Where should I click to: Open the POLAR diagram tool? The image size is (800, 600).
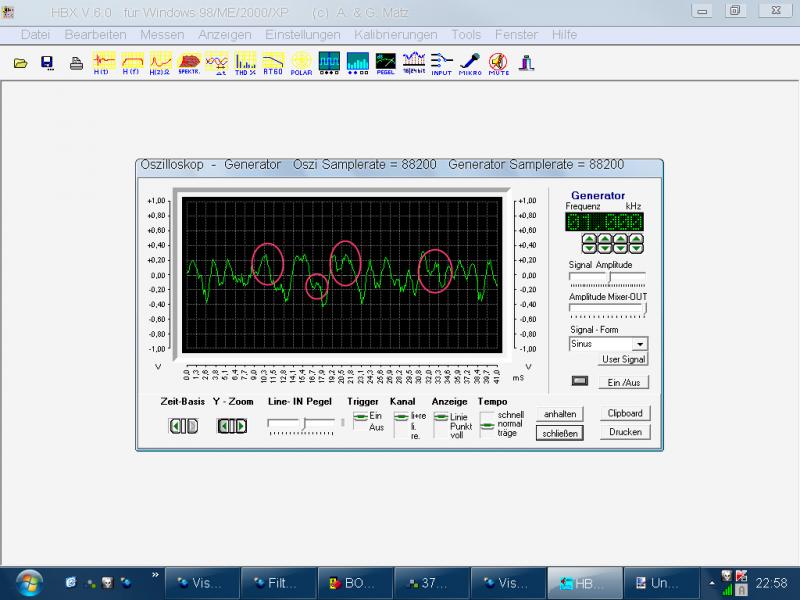[x=301, y=63]
